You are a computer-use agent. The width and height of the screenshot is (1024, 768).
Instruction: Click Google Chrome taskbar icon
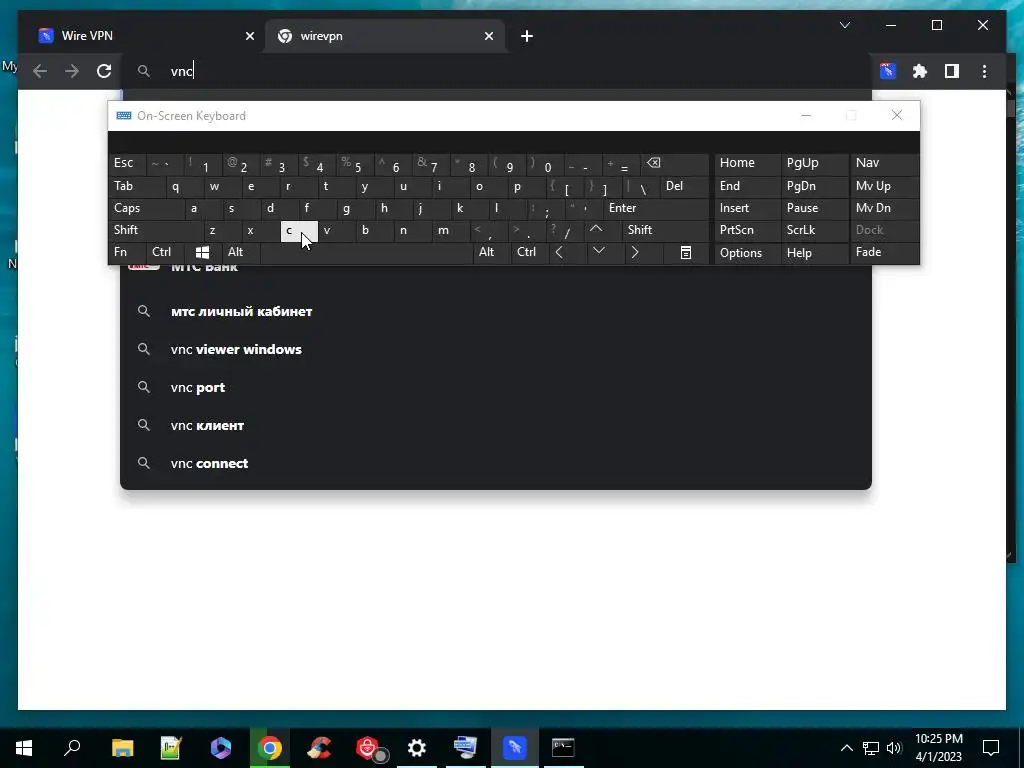click(x=270, y=748)
